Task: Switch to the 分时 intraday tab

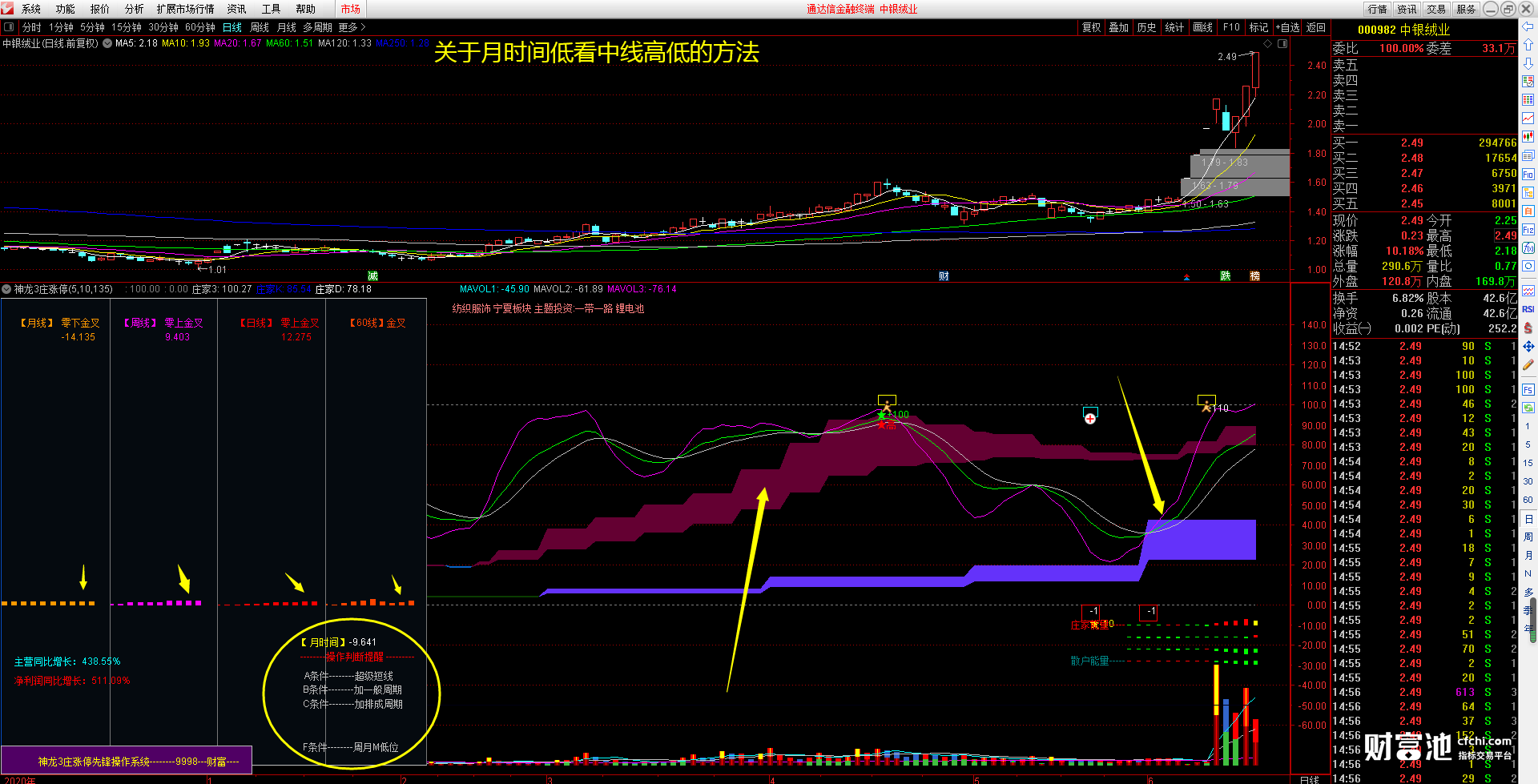Action: (31, 27)
